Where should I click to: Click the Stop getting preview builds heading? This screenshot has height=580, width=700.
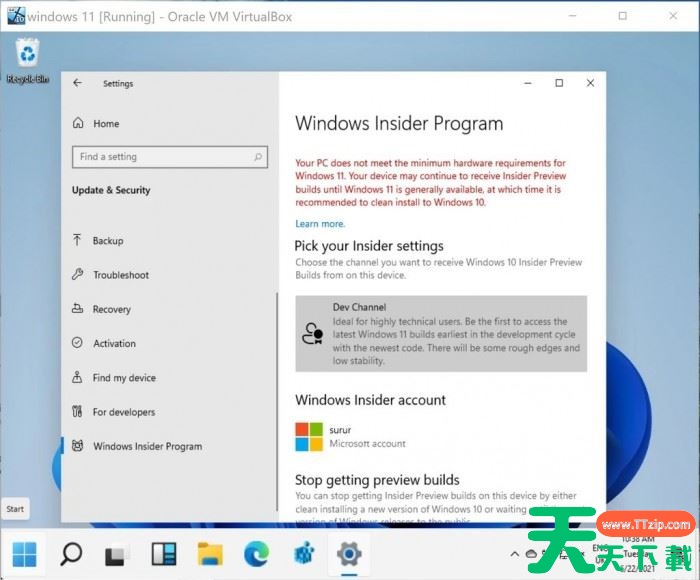(x=377, y=480)
